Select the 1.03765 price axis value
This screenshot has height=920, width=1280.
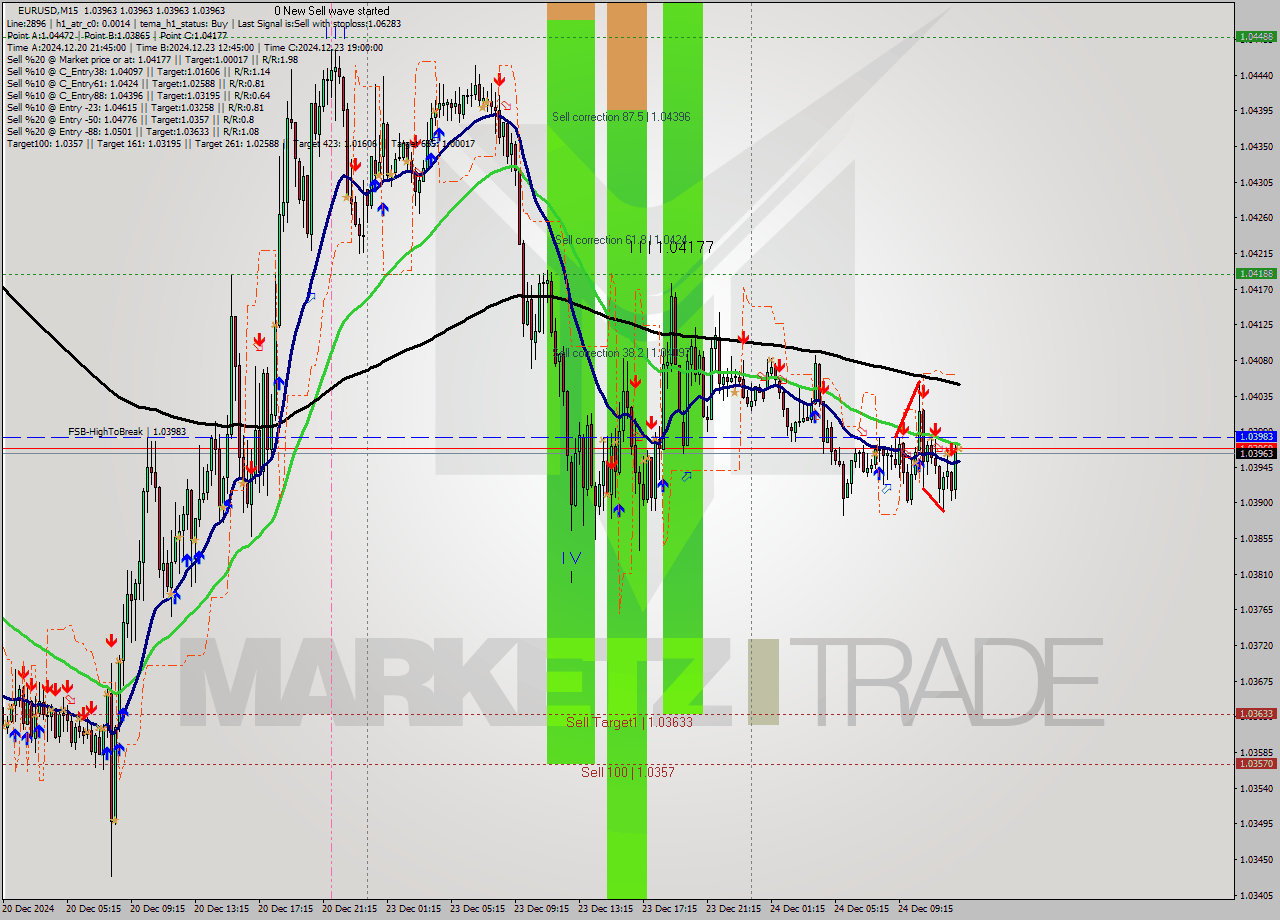click(x=1256, y=609)
